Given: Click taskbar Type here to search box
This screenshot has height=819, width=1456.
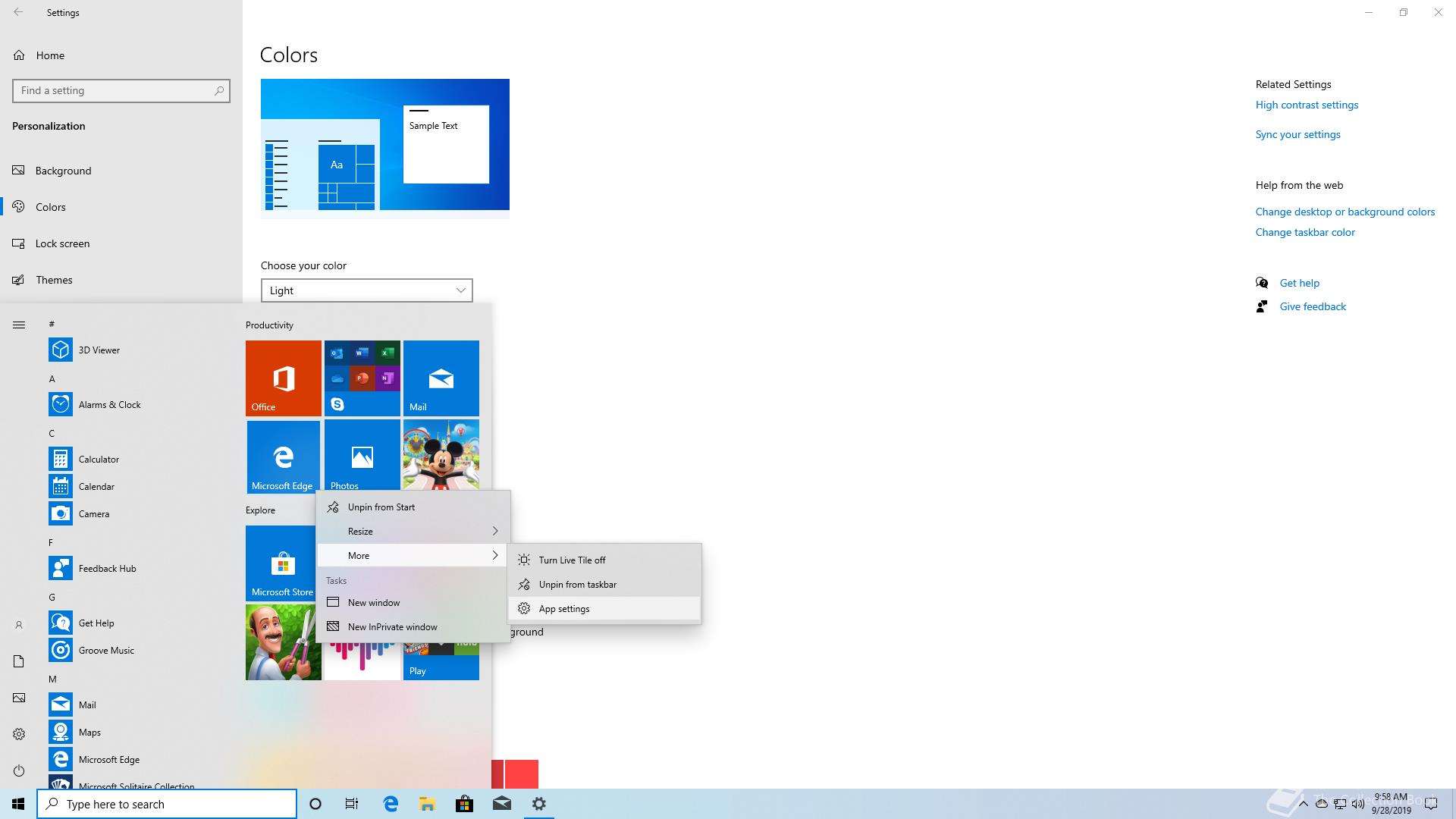Looking at the screenshot, I should pos(167,804).
